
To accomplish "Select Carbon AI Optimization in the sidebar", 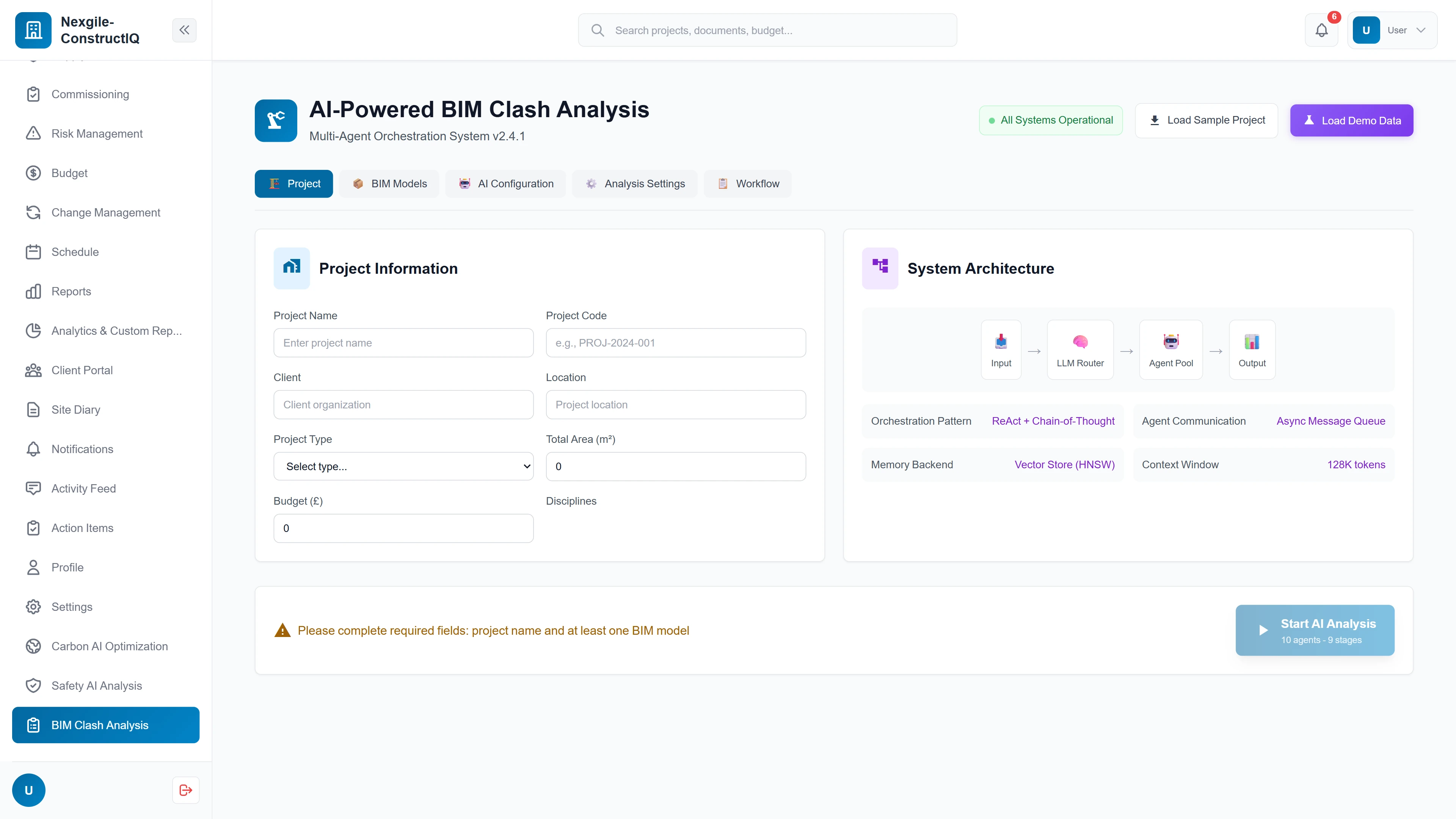I will 109,646.
